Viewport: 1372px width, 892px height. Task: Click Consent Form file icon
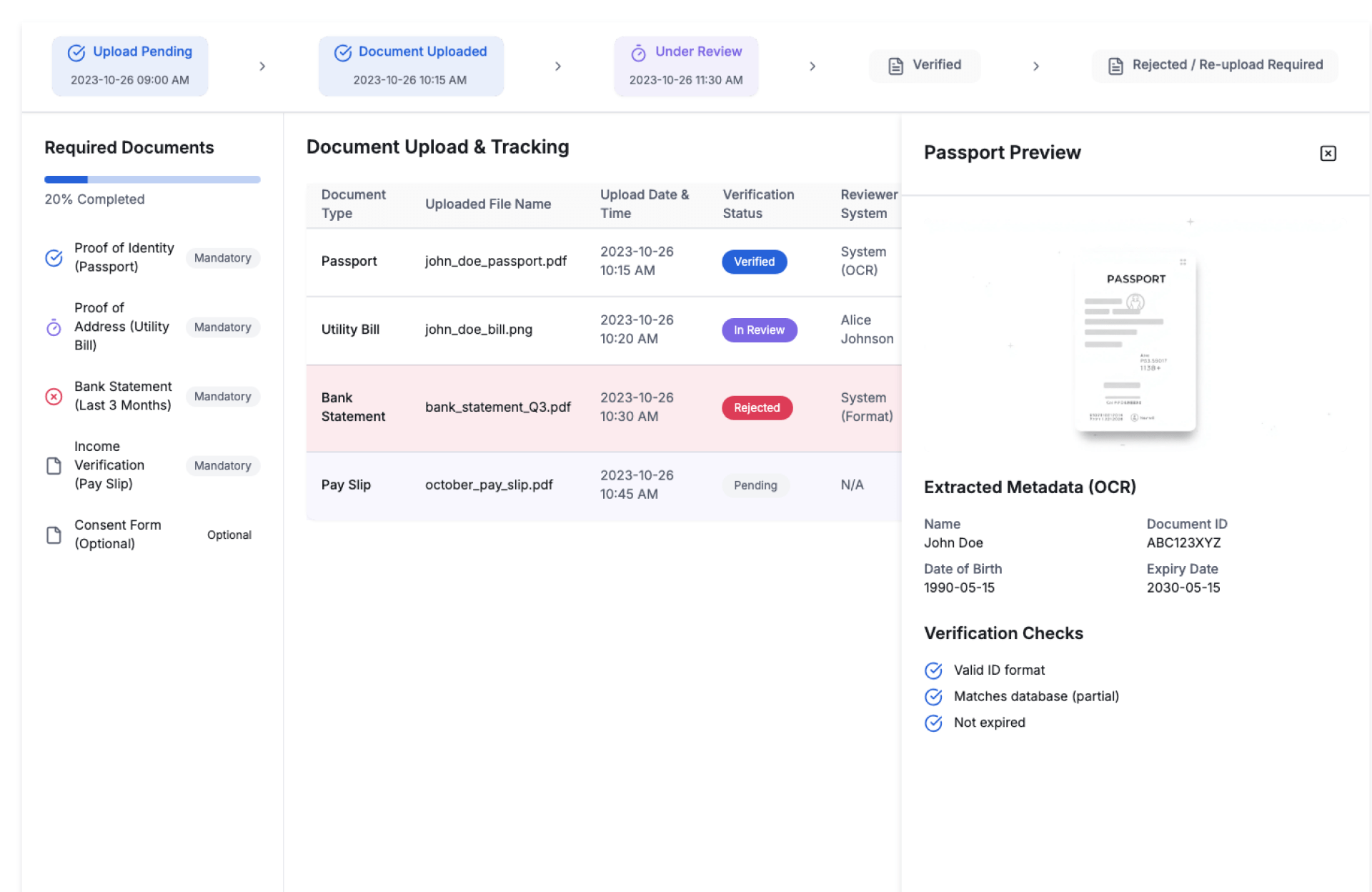click(54, 535)
